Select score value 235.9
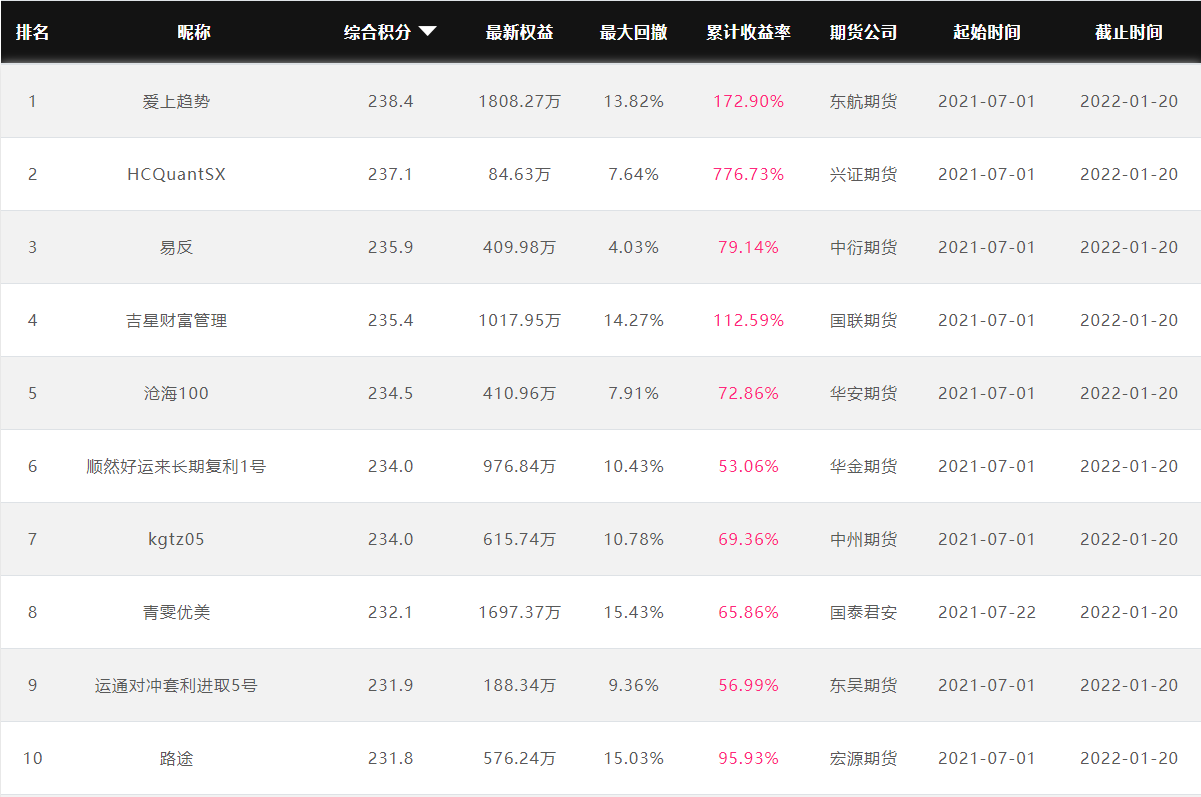This screenshot has height=797, width=1201. (390, 247)
